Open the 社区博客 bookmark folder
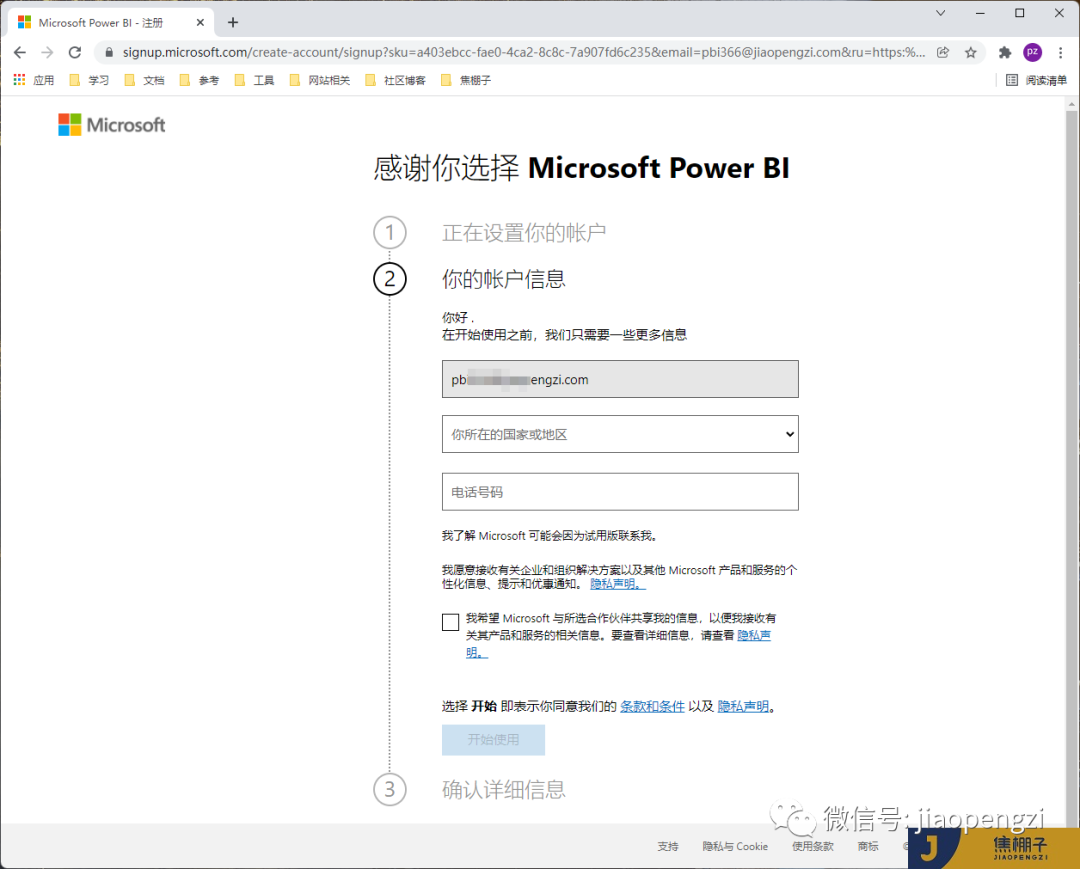 pyautogui.click(x=396, y=81)
